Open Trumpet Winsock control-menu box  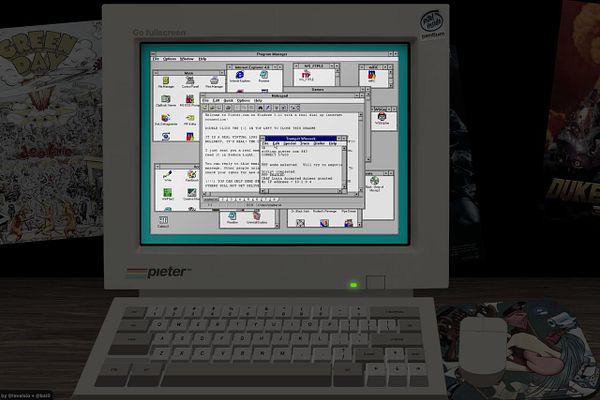[x=262, y=138]
